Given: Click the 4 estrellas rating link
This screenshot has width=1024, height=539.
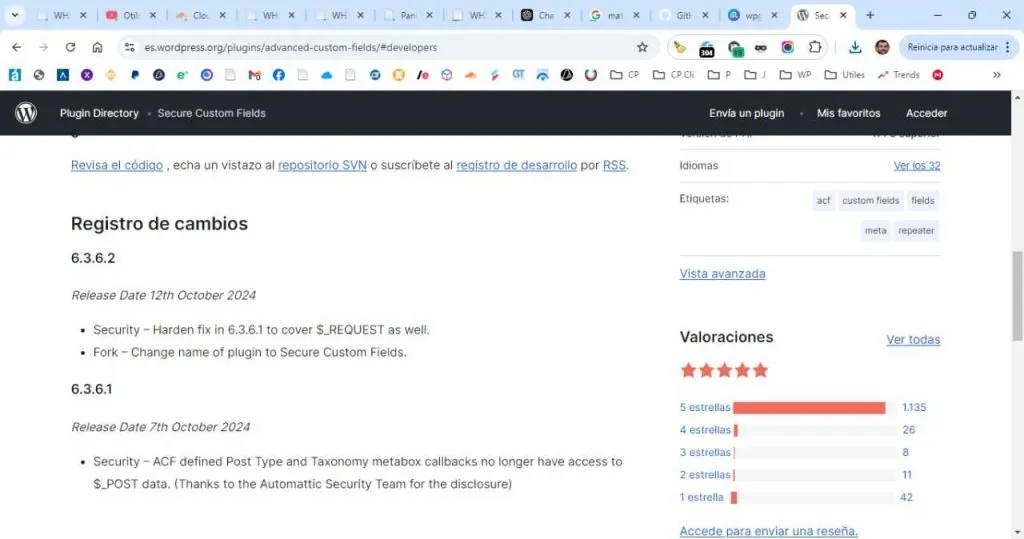Looking at the screenshot, I should point(705,430).
